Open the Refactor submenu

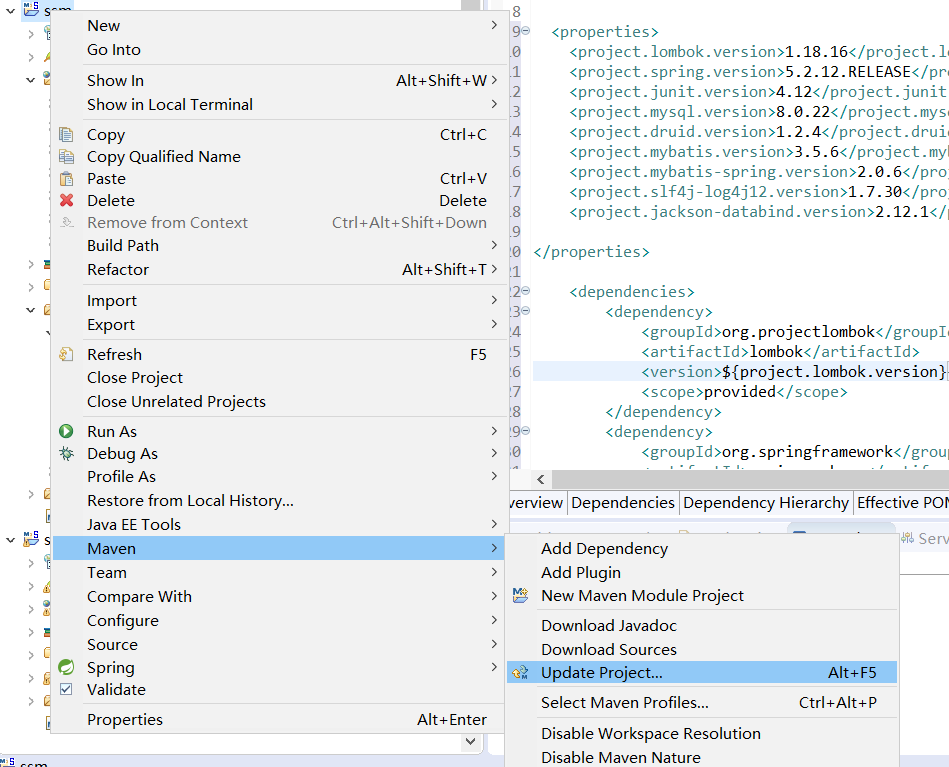278,269
